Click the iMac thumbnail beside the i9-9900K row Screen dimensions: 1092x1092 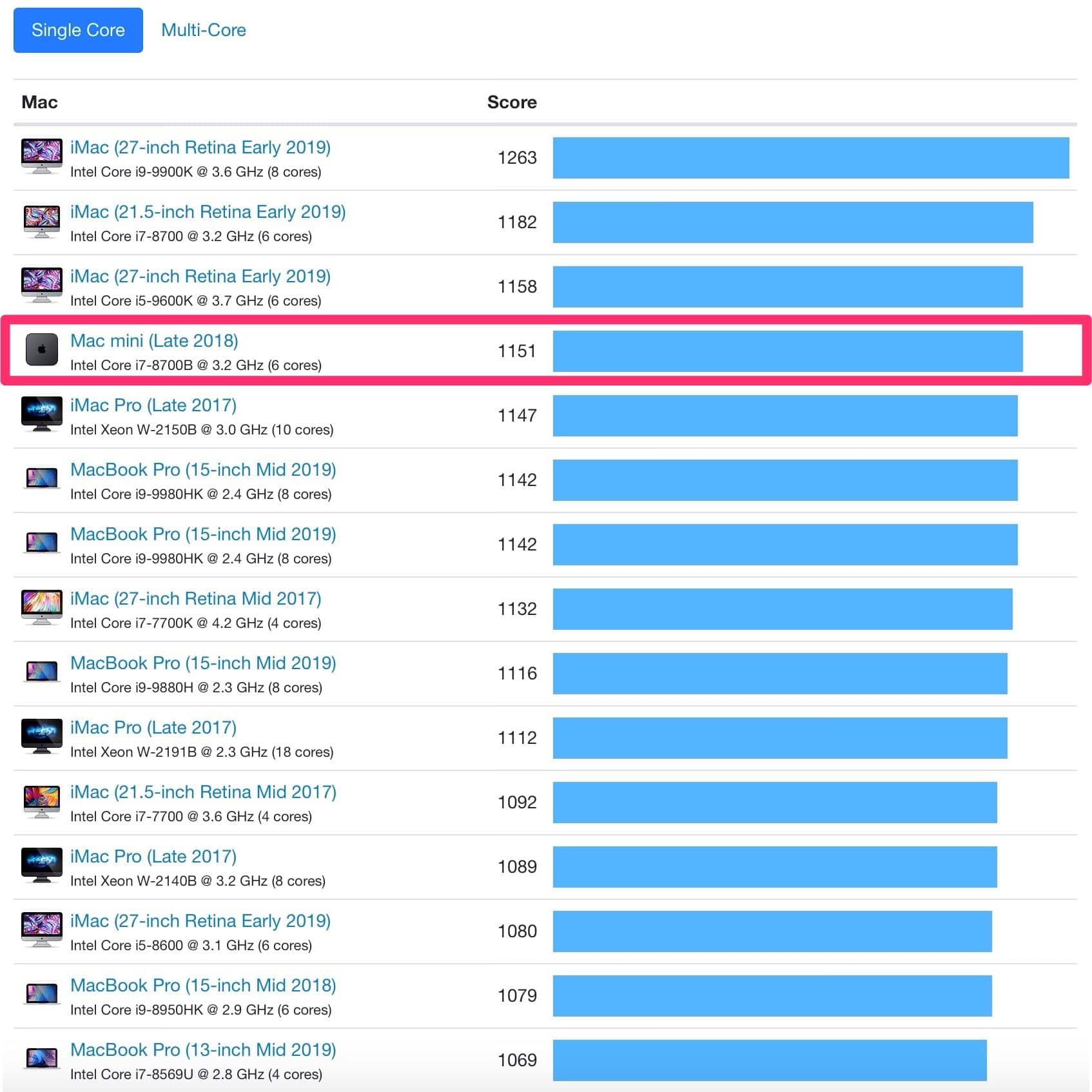pos(42,157)
